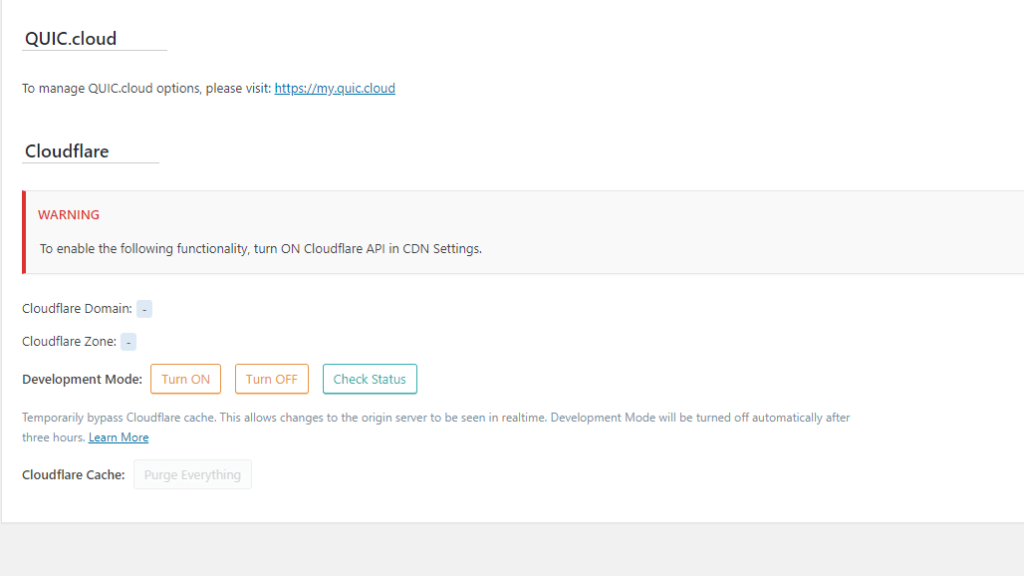This screenshot has width=1024, height=576.
Task: Click the Cloudflare Domain dash value
Action: (x=144, y=309)
